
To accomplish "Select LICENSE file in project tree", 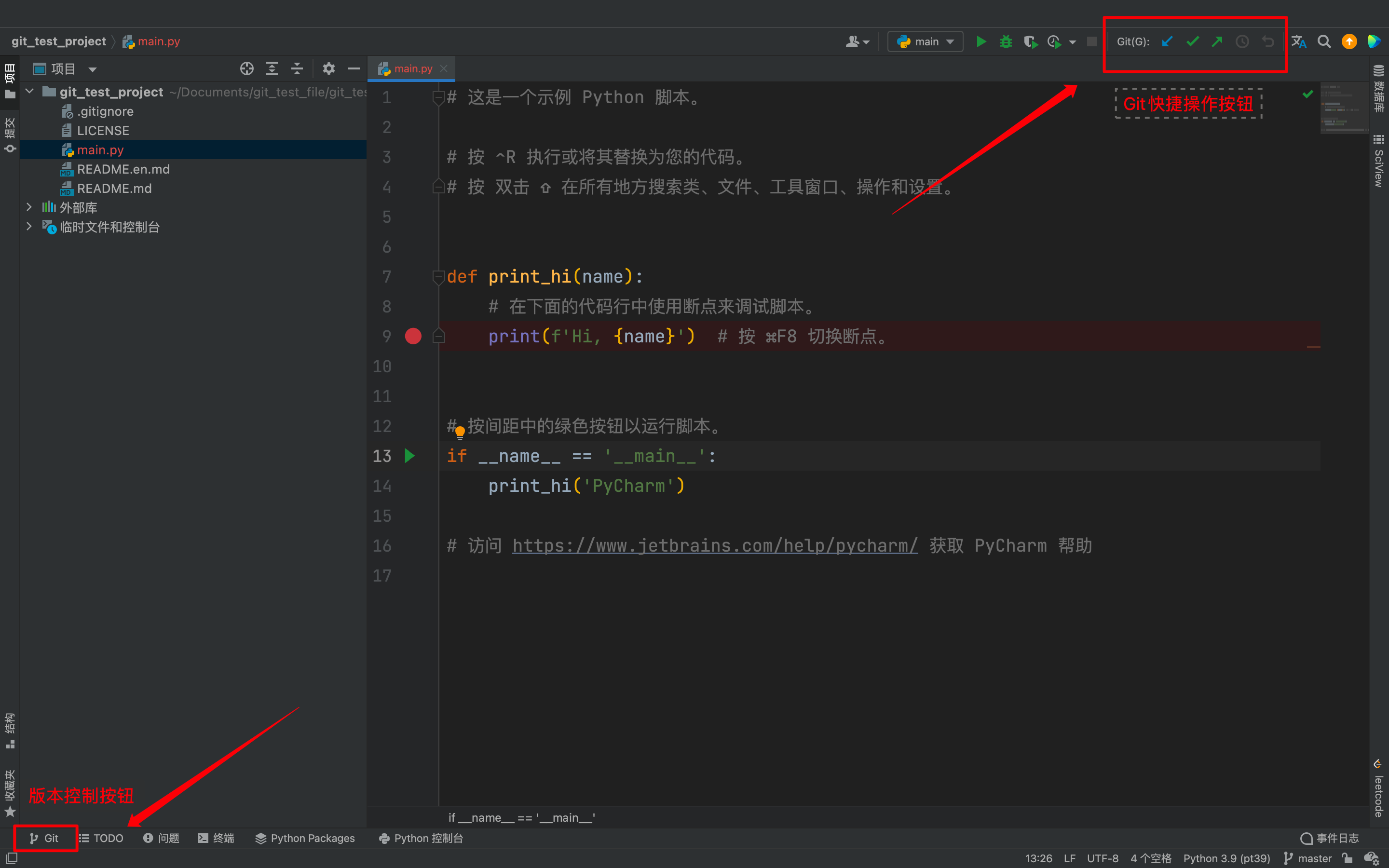I will point(103,131).
